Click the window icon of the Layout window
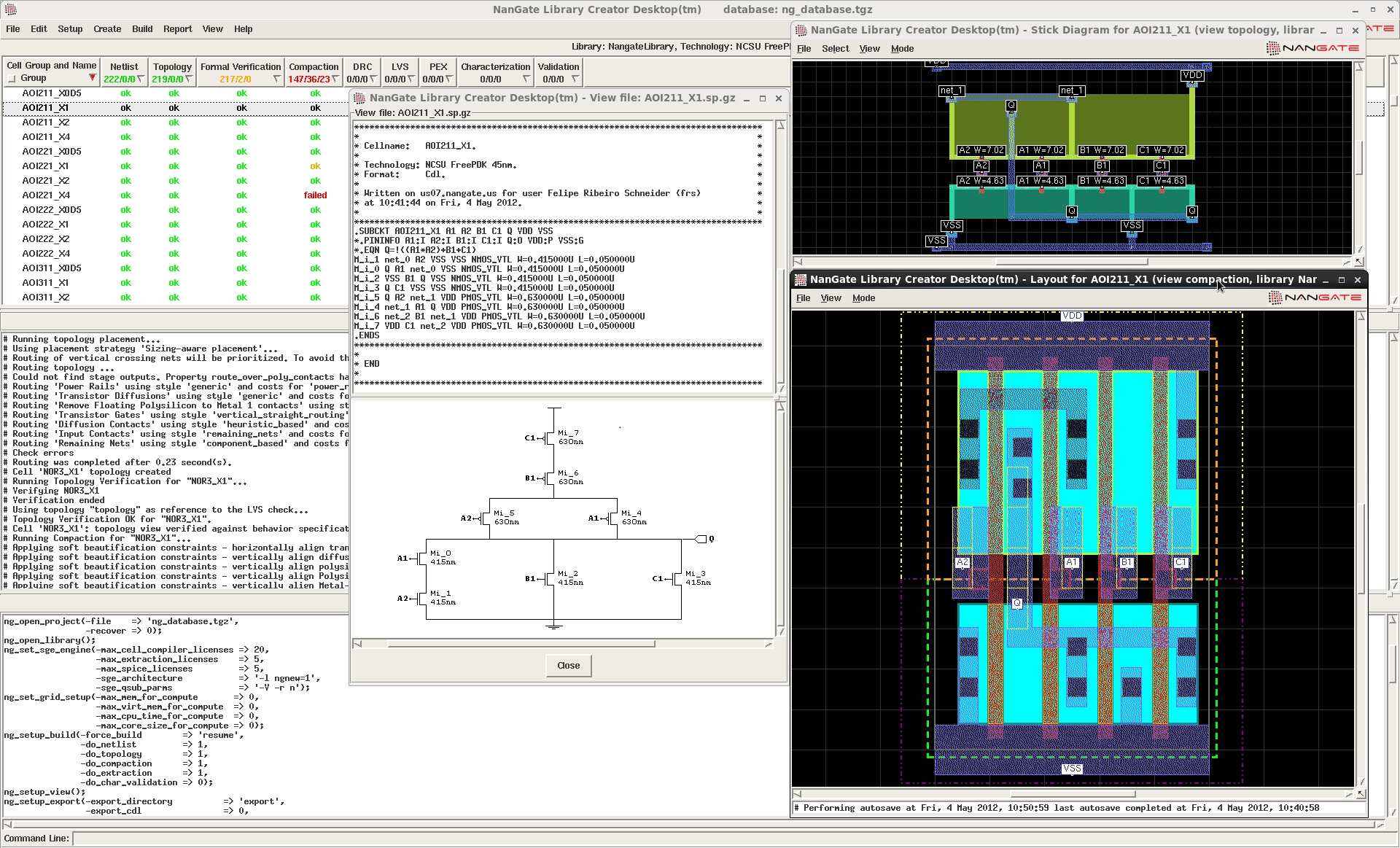Screen dimensions: 1400x848 point(801,279)
